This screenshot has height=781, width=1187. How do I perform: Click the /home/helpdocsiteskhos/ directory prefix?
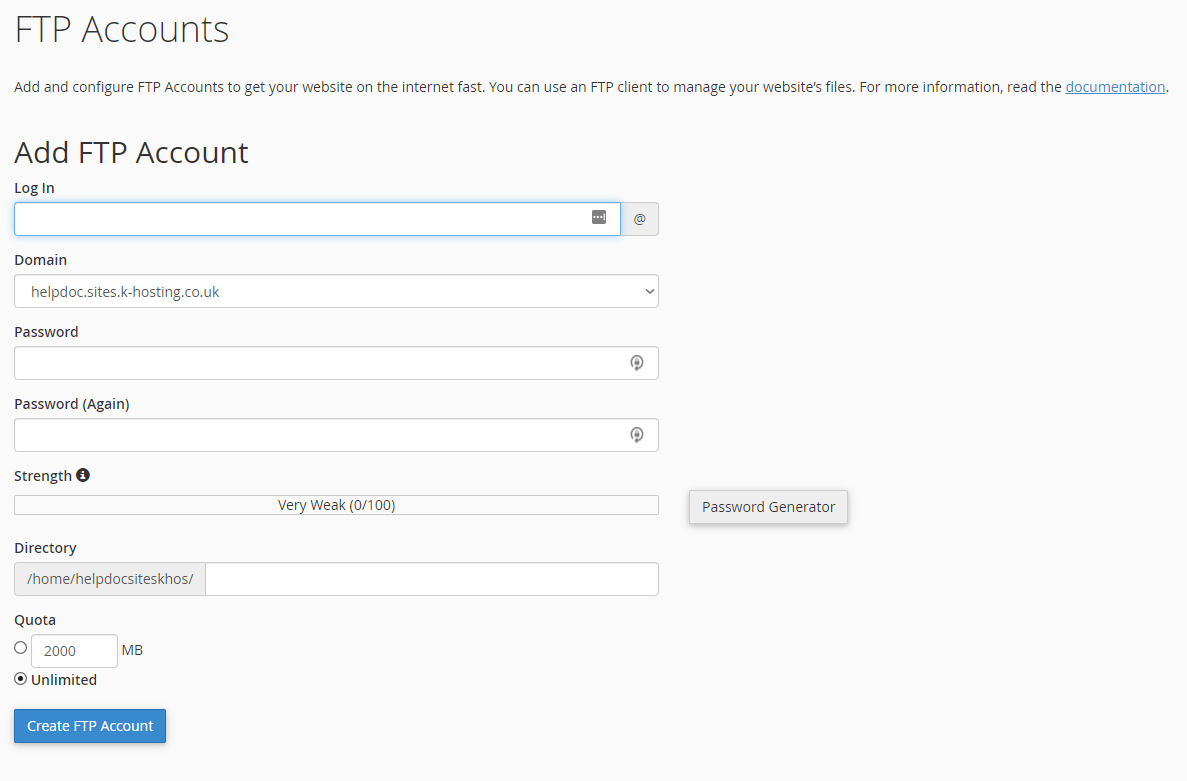[x=110, y=579]
